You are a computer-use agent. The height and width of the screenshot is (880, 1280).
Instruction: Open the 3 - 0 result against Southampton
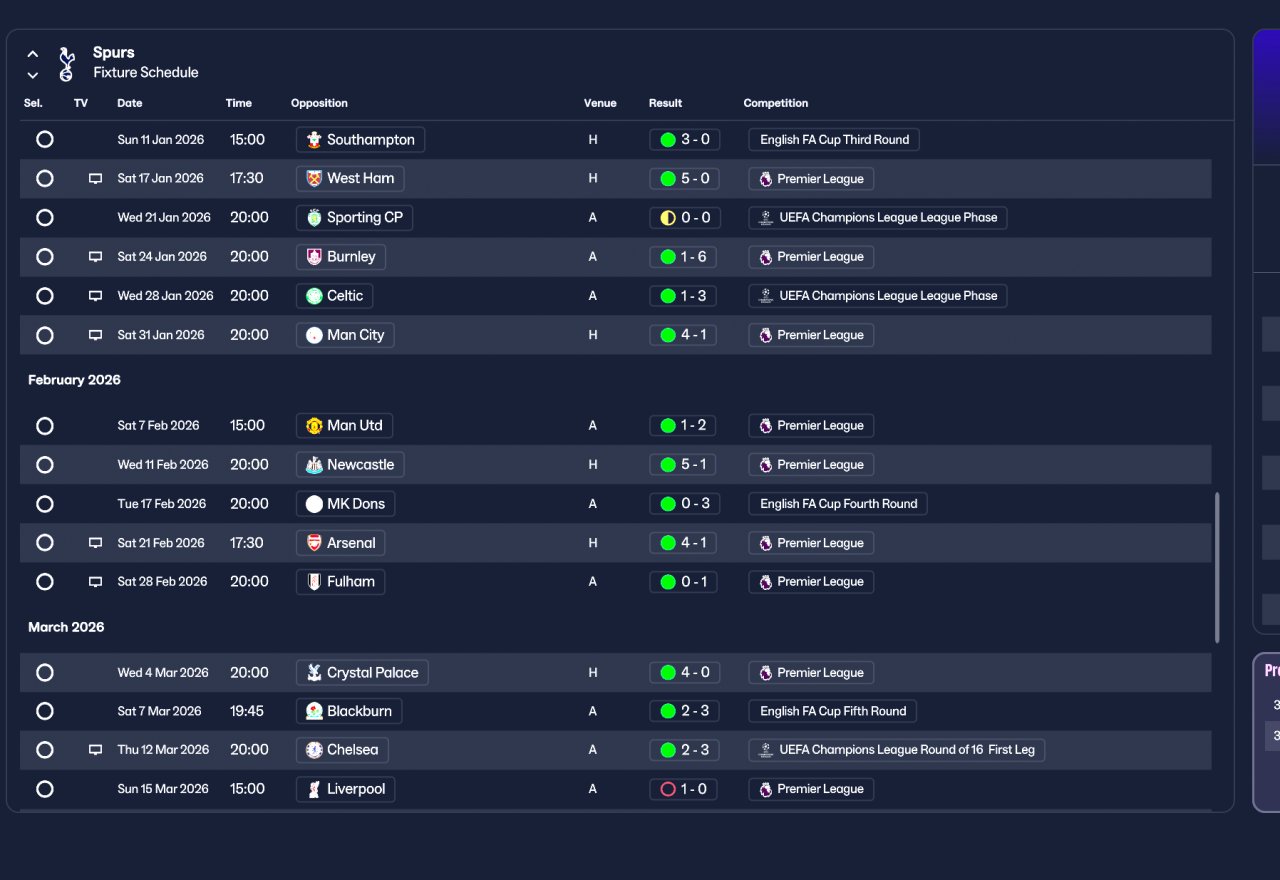(684, 139)
